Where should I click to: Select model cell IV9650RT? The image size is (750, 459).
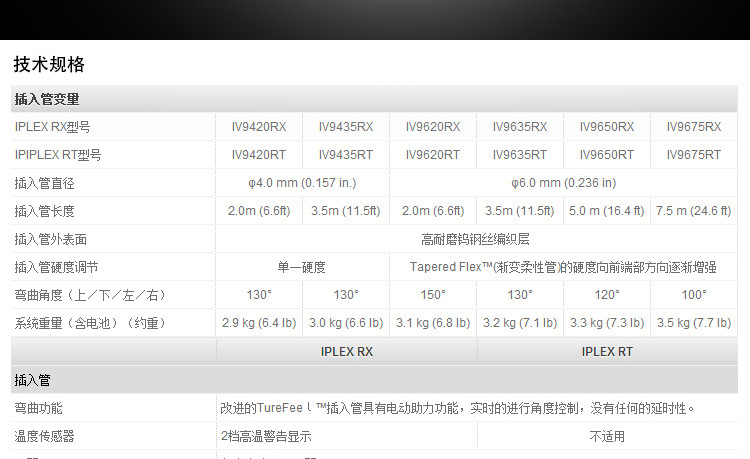(x=607, y=155)
